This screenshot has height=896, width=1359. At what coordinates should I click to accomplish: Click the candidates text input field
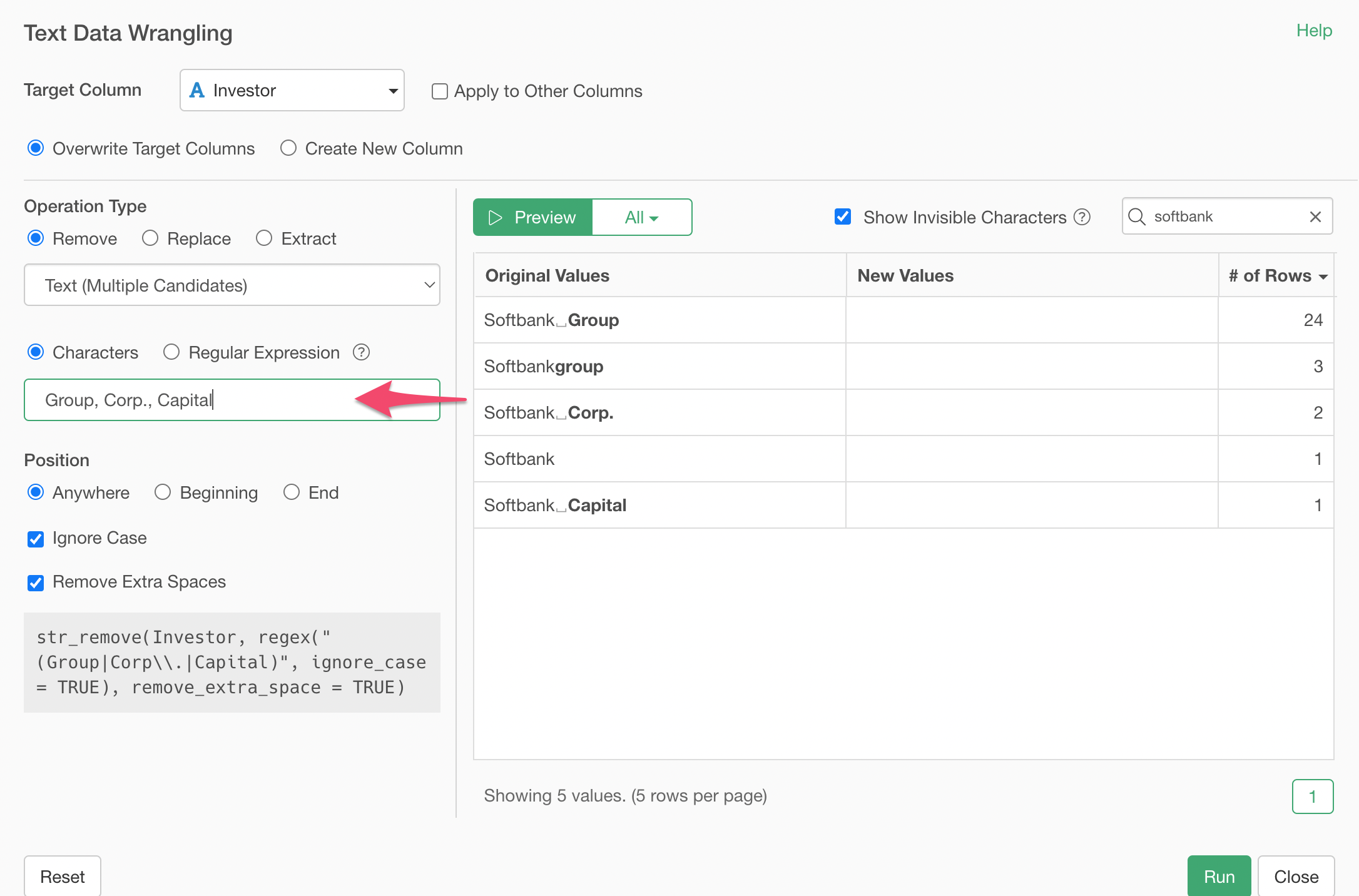pyautogui.click(x=188, y=400)
